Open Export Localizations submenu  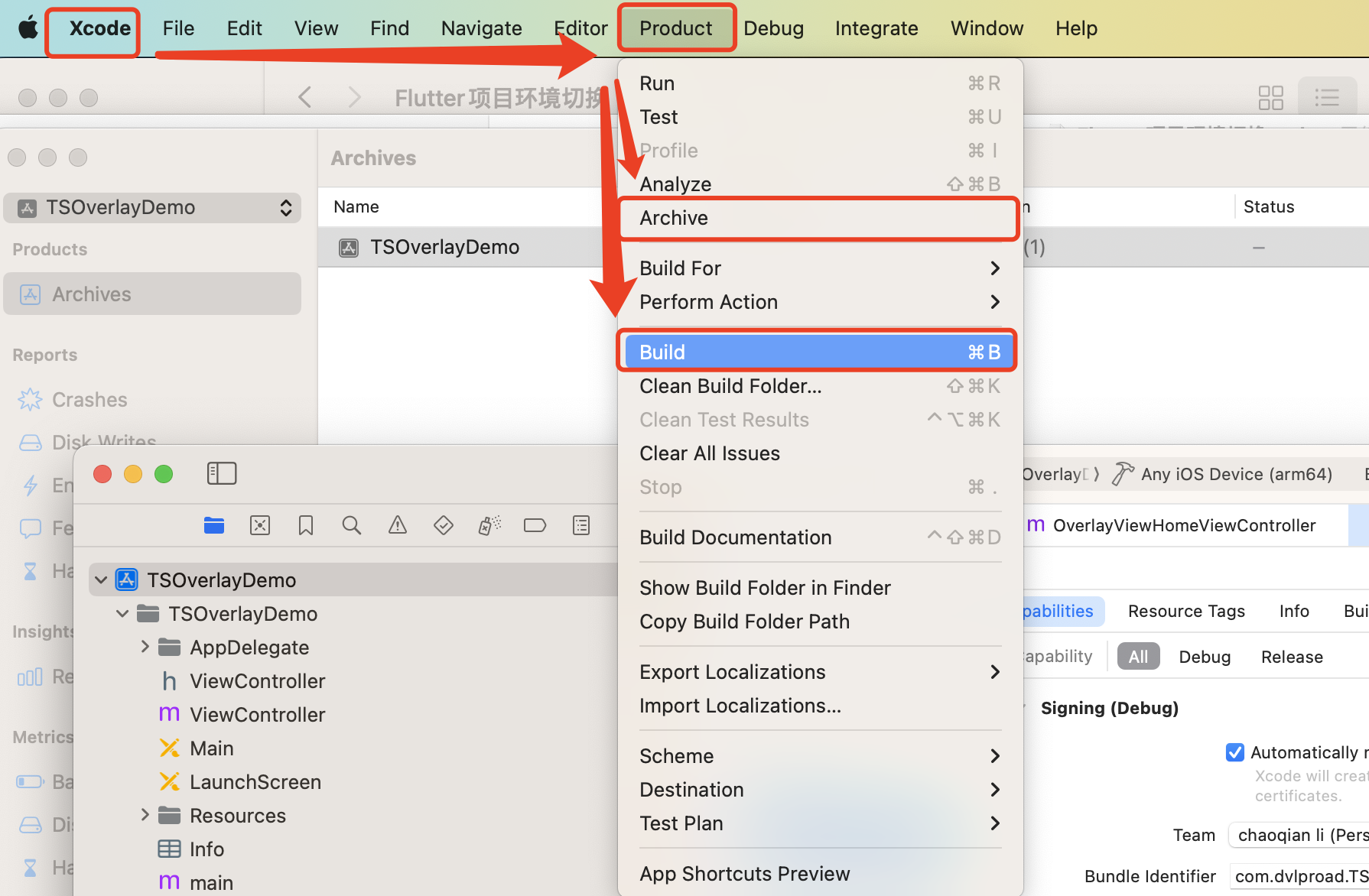tap(819, 672)
